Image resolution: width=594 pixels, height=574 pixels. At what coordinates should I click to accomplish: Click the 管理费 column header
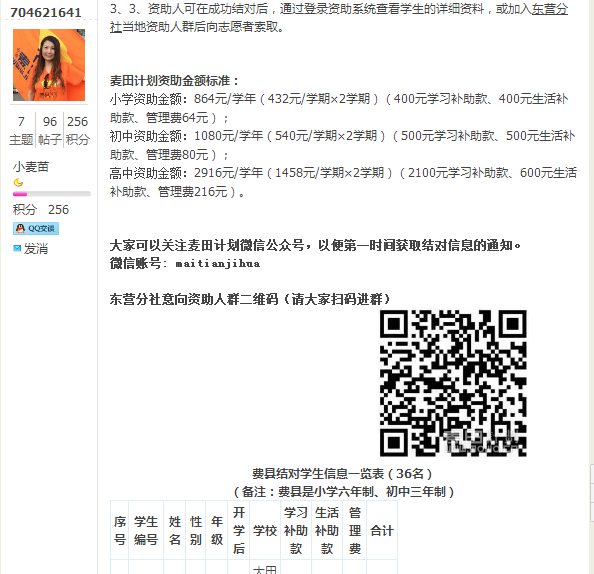tap(355, 530)
